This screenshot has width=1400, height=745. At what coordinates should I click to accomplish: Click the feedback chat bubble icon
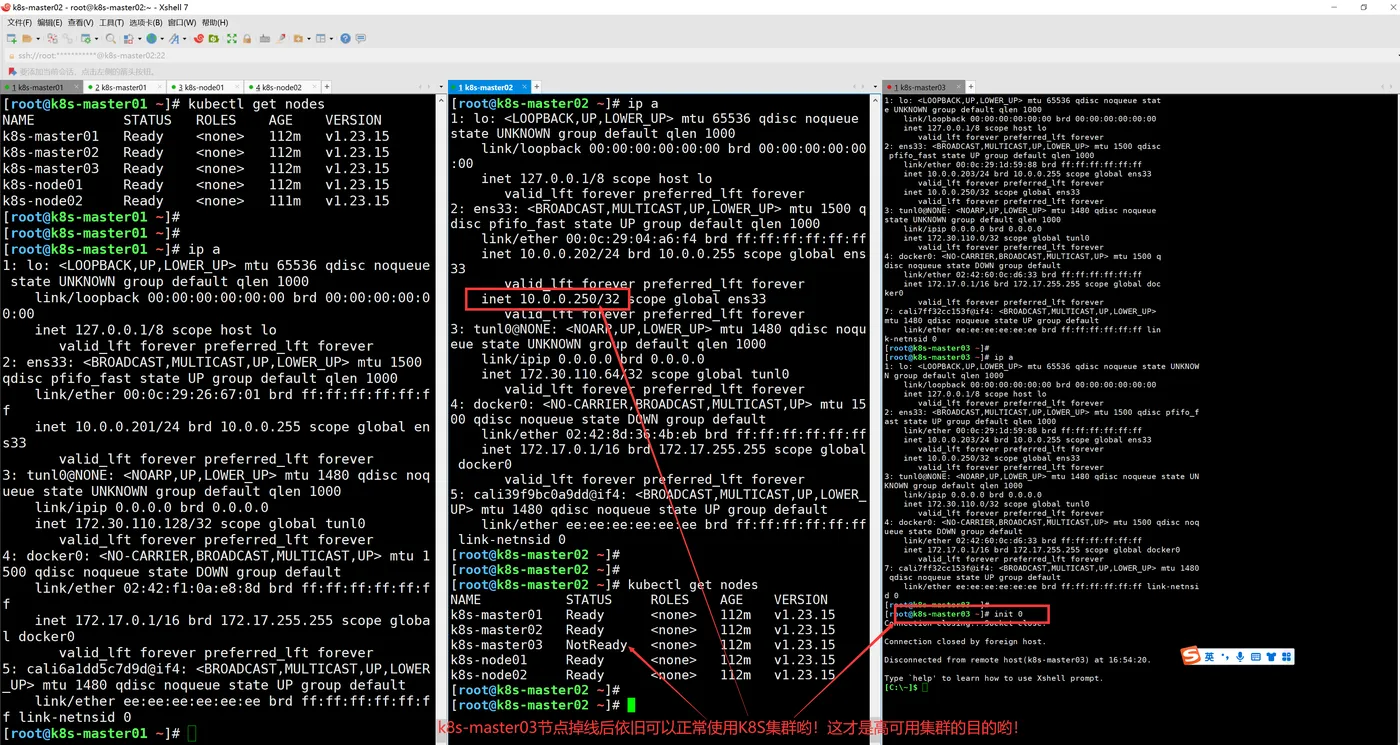click(x=360, y=38)
